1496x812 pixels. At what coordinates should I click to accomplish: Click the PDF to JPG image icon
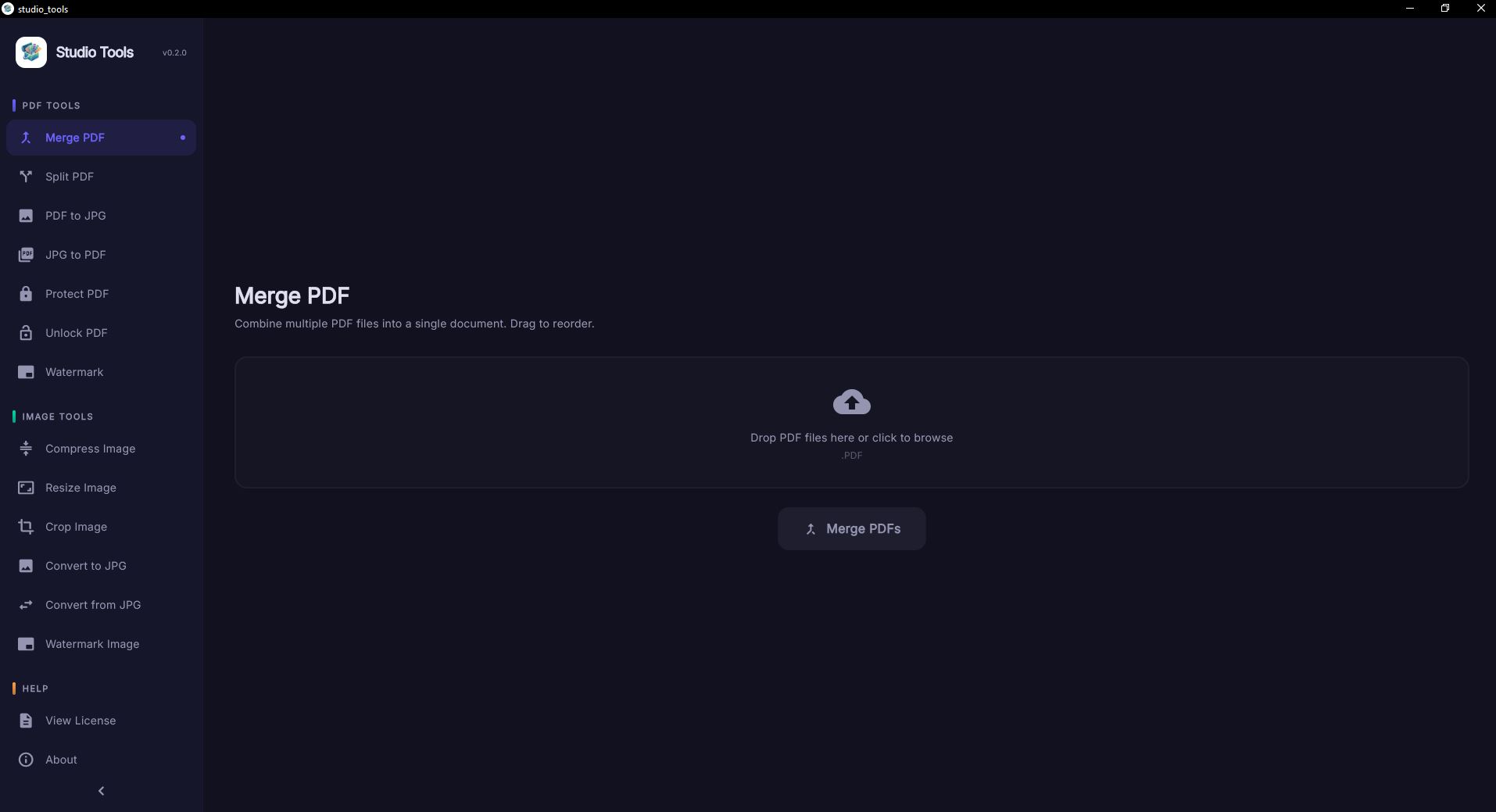(26, 216)
